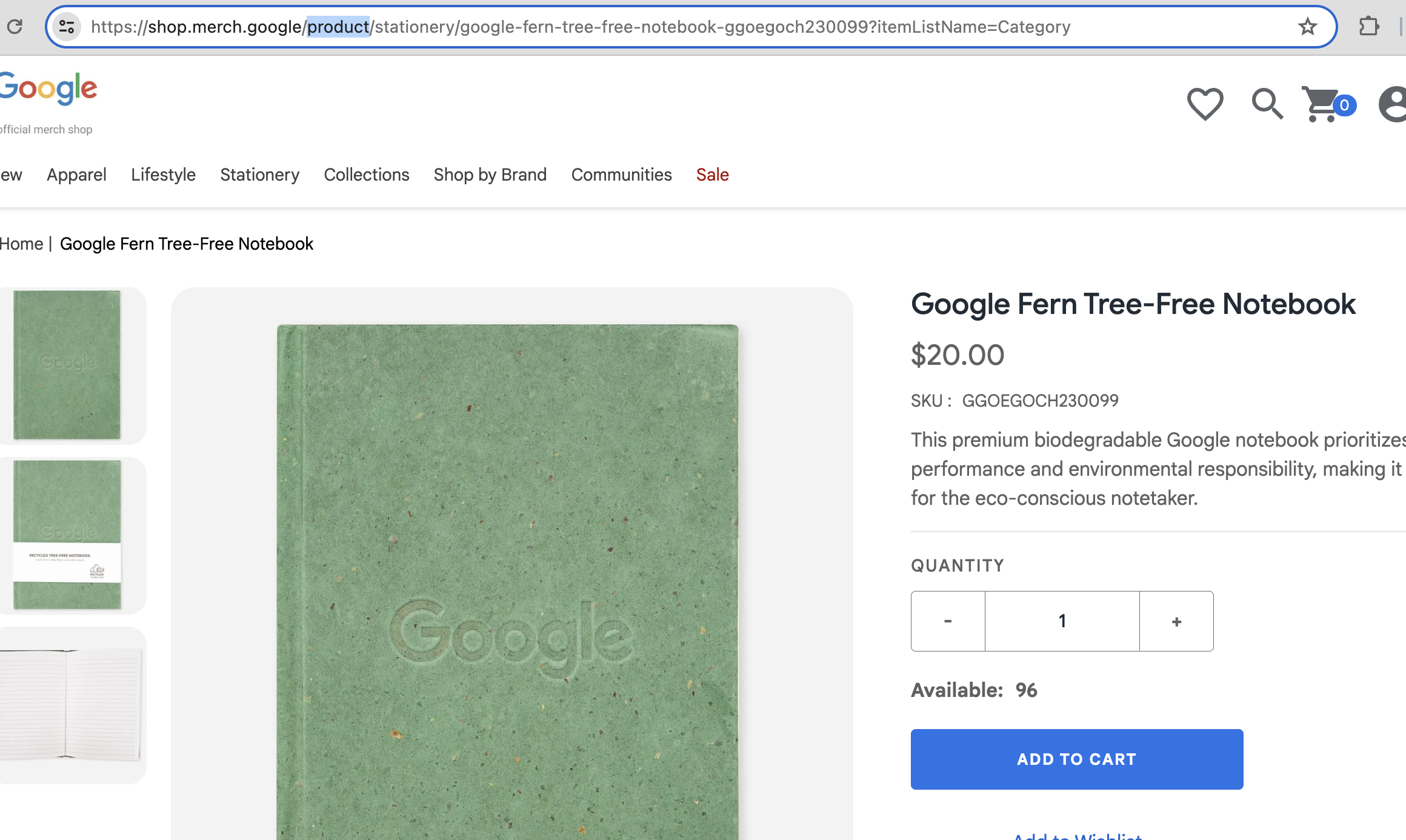Open the Apparel menu

[76, 175]
